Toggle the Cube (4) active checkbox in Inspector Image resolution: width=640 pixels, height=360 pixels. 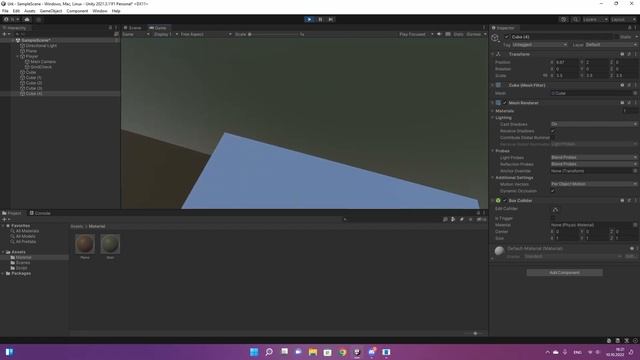click(507, 37)
